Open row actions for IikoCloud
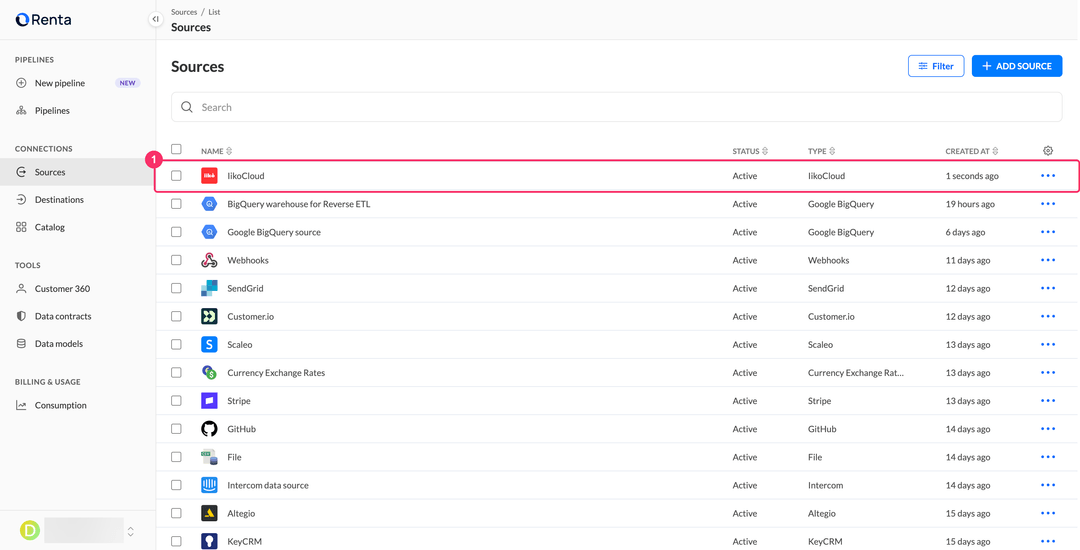 coord(1048,176)
